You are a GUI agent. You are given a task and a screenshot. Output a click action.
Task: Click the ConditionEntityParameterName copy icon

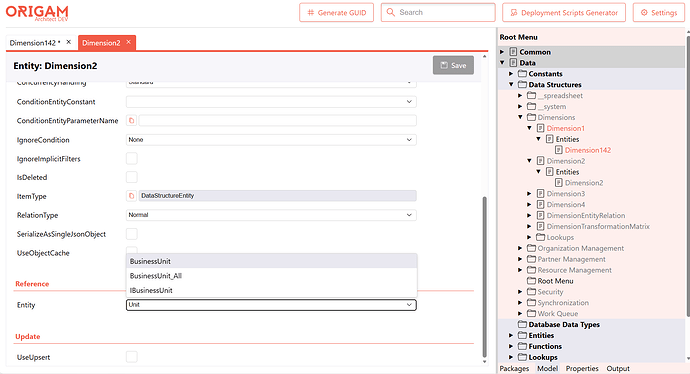131,121
